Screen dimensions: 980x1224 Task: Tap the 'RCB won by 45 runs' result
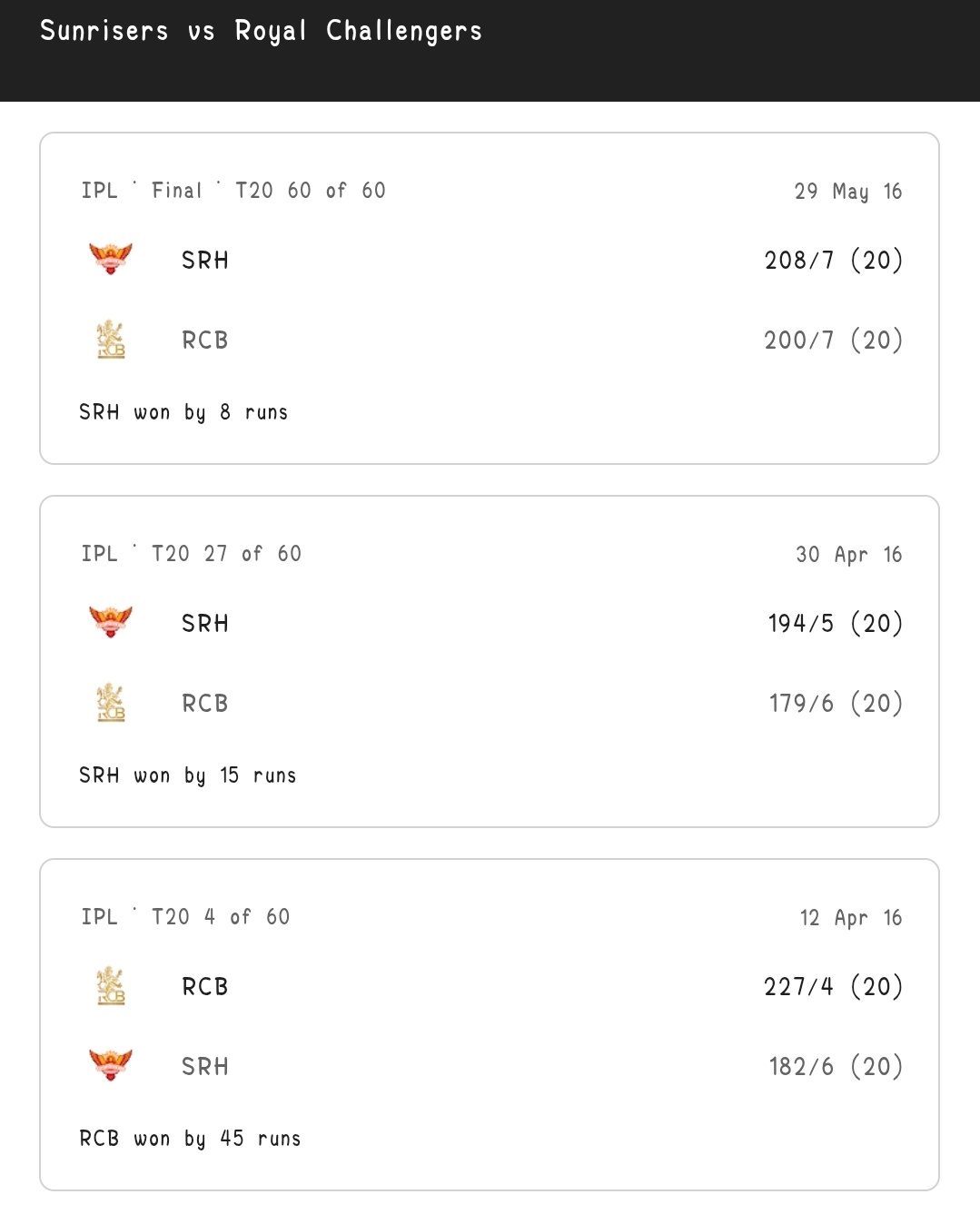pyautogui.click(x=190, y=1139)
